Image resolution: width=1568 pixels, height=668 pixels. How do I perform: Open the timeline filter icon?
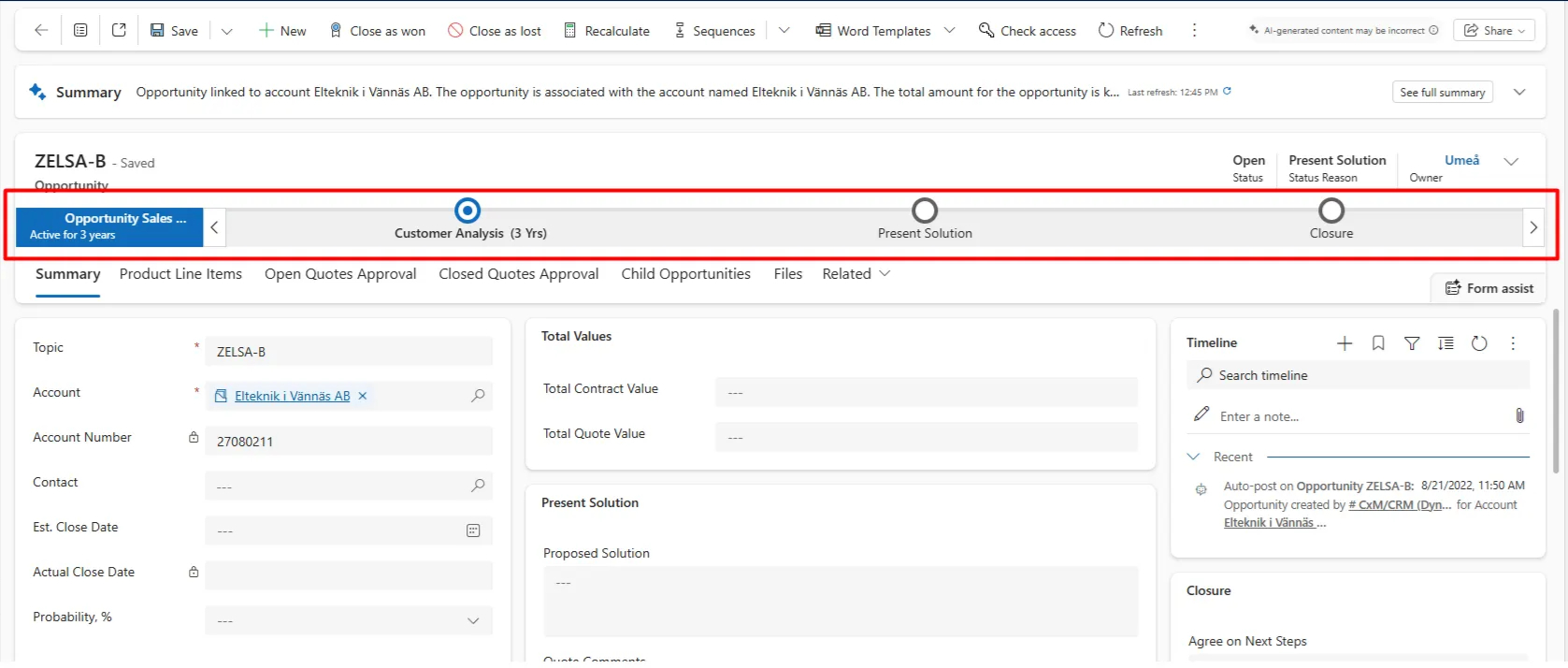click(x=1412, y=343)
